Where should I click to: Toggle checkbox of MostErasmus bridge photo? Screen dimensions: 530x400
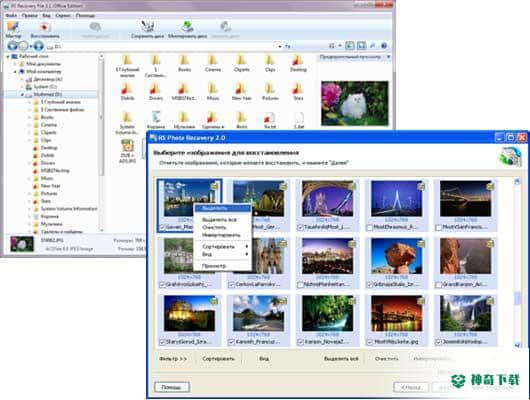pos(370,227)
